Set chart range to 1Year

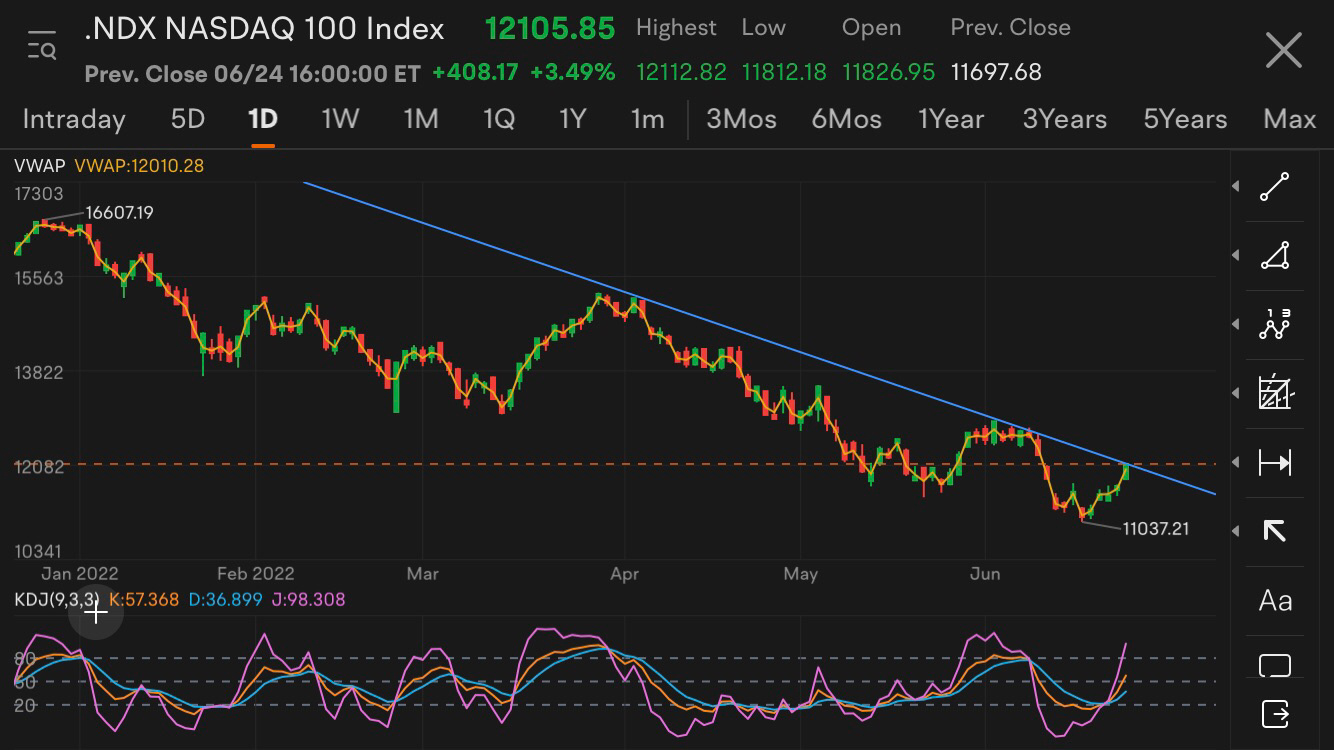coord(951,119)
